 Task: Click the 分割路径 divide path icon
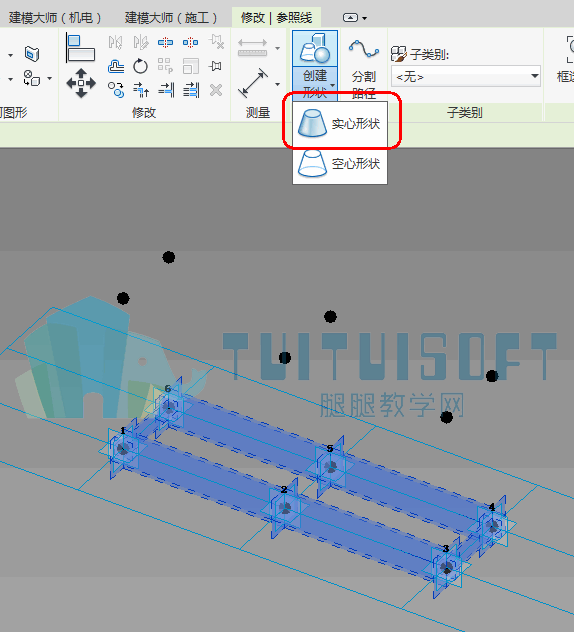(x=364, y=67)
